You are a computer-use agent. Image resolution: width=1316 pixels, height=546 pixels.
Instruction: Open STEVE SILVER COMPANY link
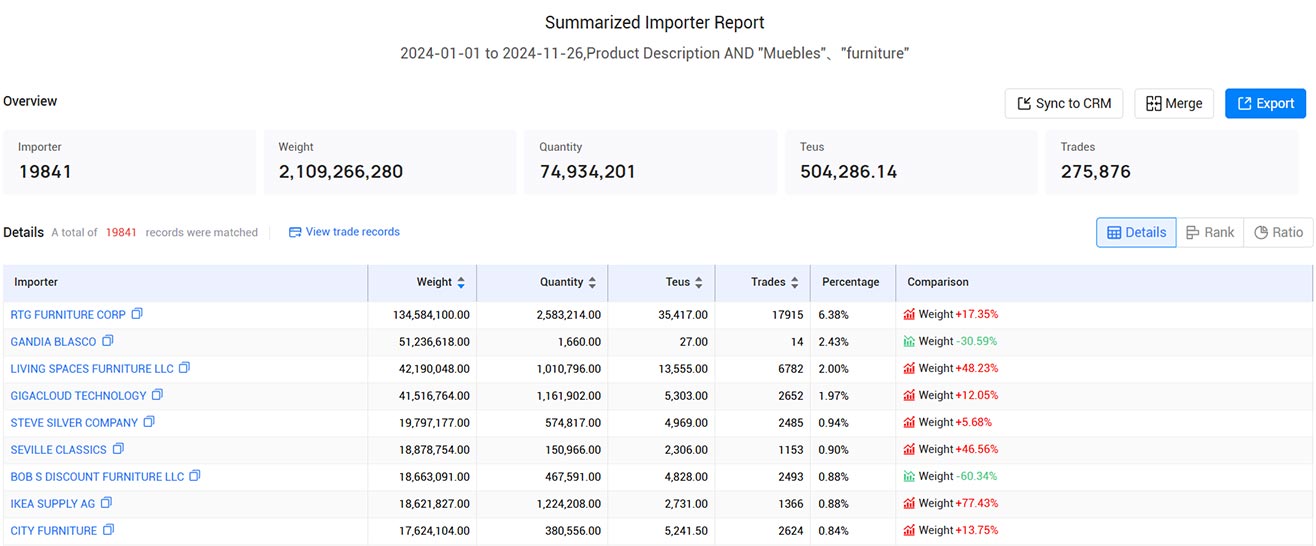[x=74, y=422]
